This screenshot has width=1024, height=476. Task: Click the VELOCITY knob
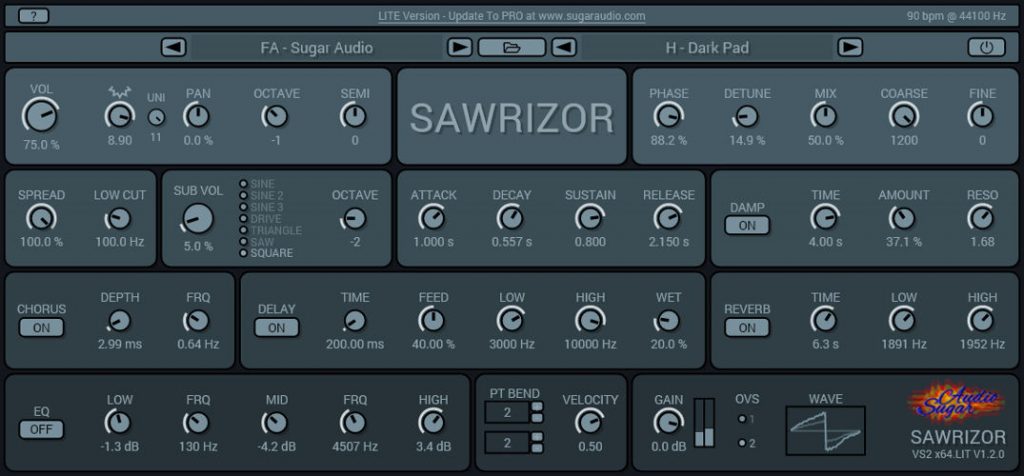[590, 422]
